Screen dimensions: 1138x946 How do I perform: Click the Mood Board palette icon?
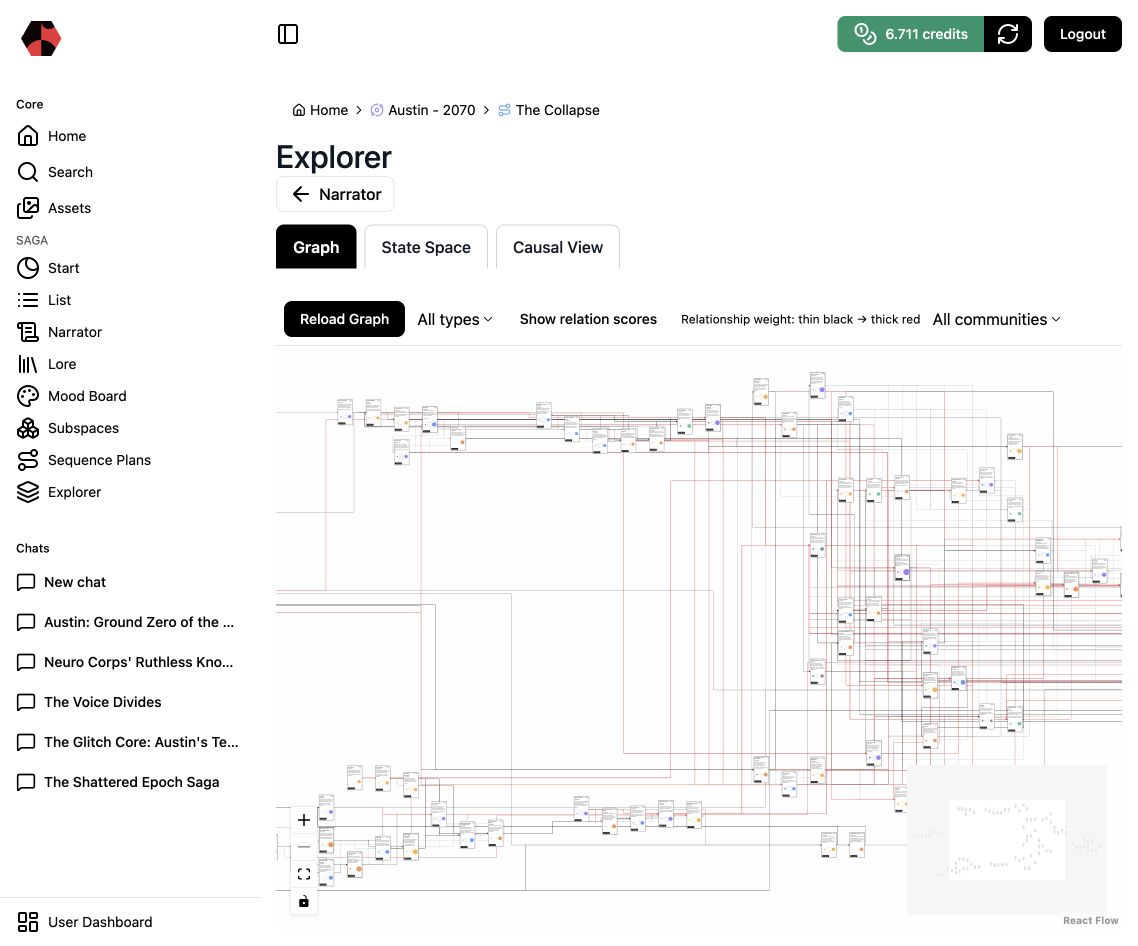28,396
